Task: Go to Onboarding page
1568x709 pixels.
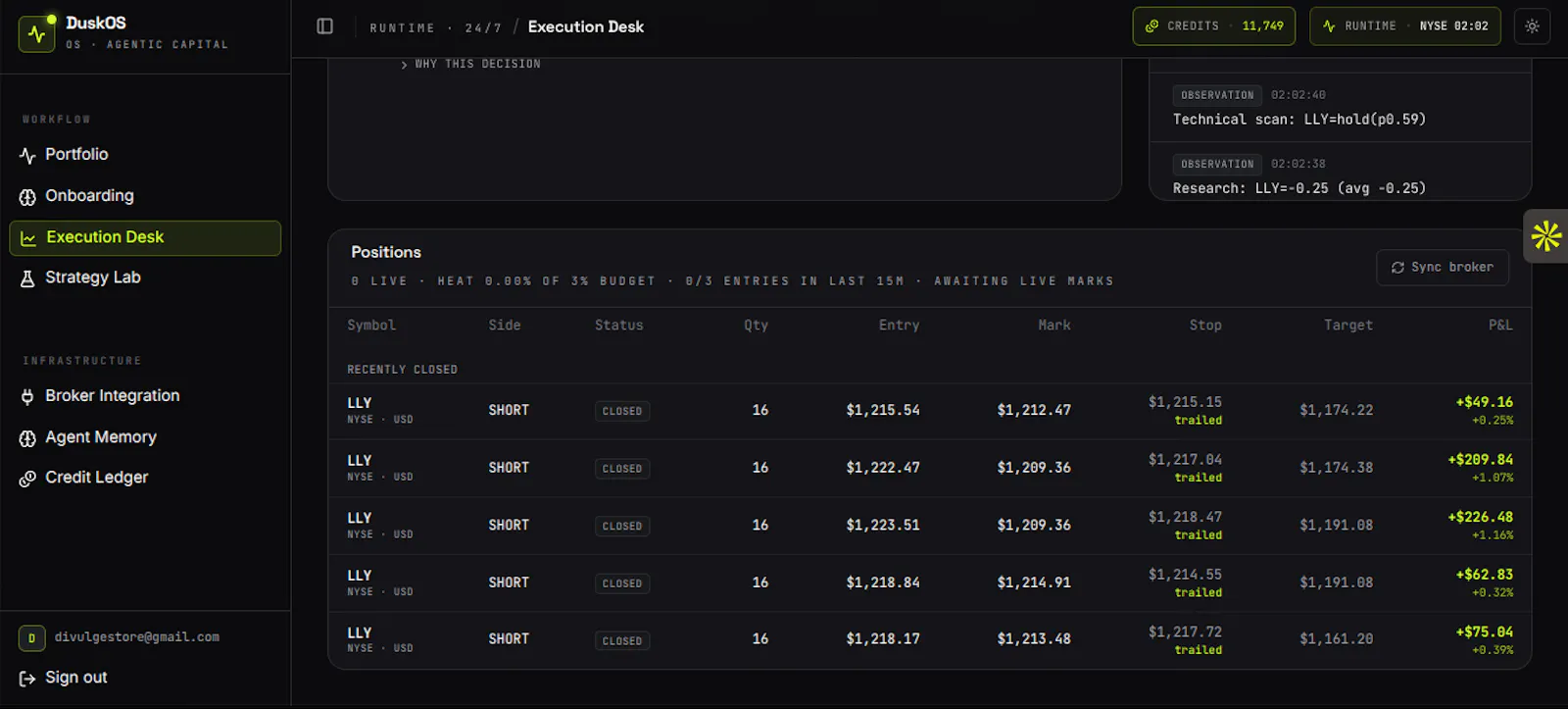Action: tap(145, 196)
